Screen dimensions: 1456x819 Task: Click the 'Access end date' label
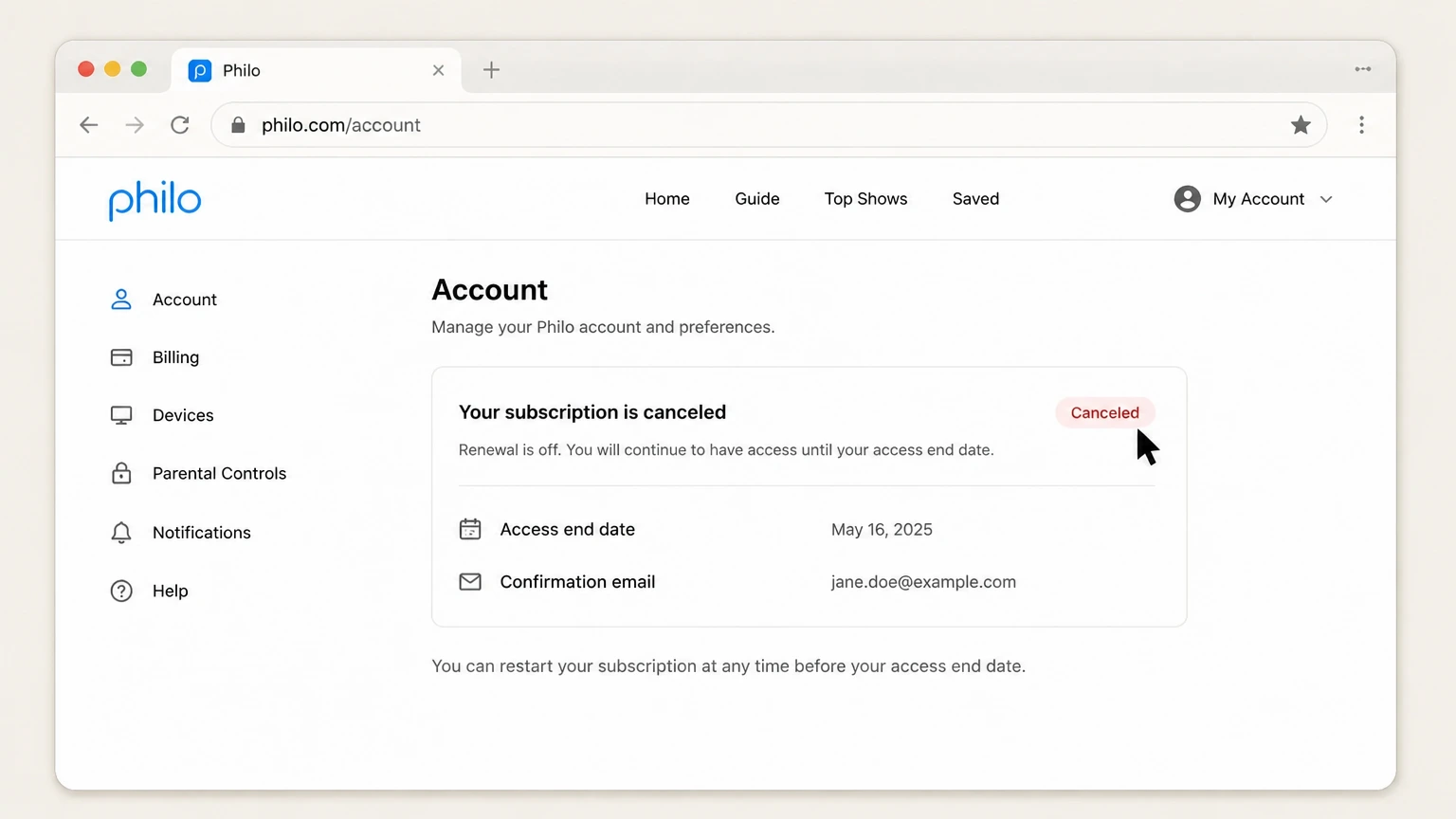pyautogui.click(x=568, y=530)
